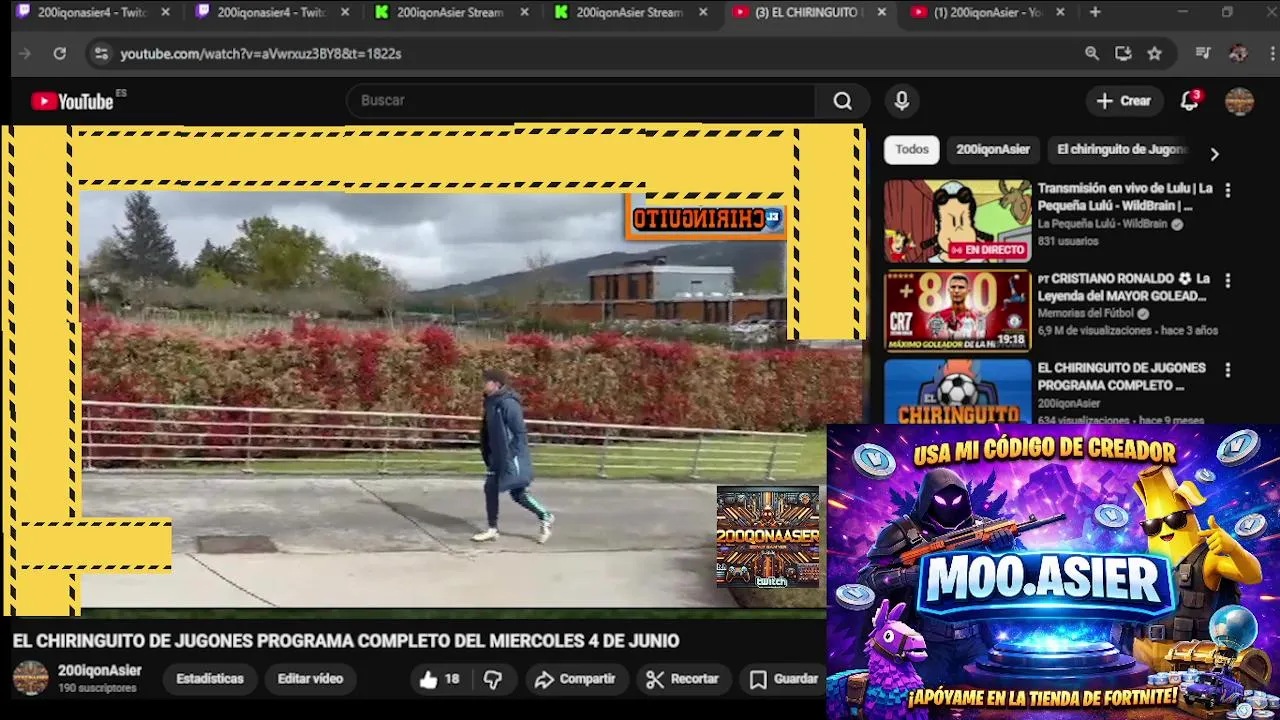Click the '190 suscriptores' subscriber count

point(97,688)
